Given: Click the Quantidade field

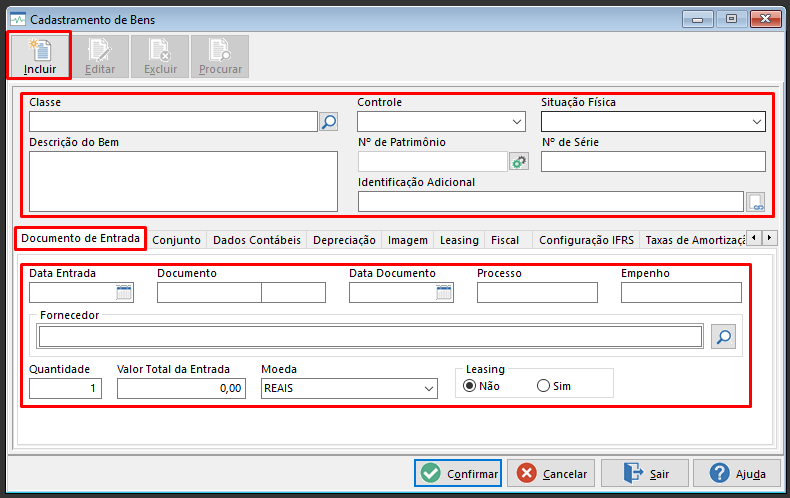Looking at the screenshot, I should [65, 389].
